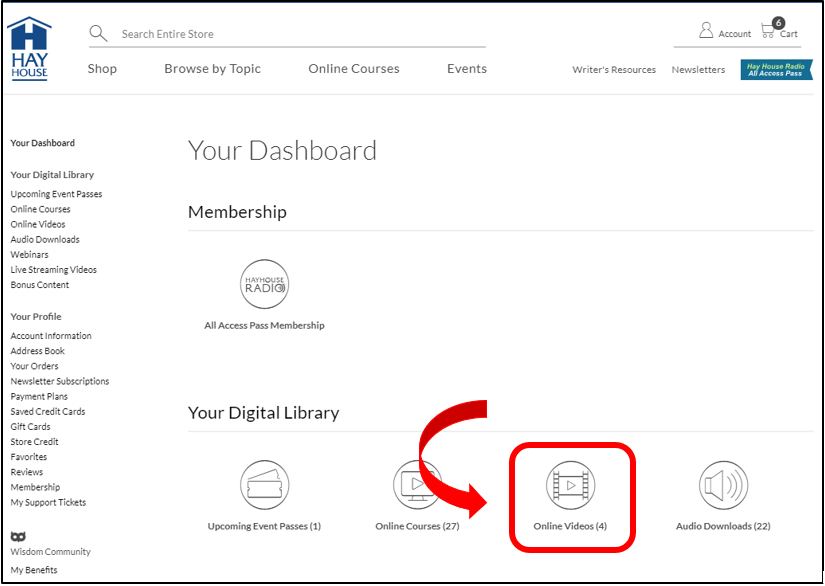Open the Browse by Topic menu
Screen dimensions: 825x586
212,69
